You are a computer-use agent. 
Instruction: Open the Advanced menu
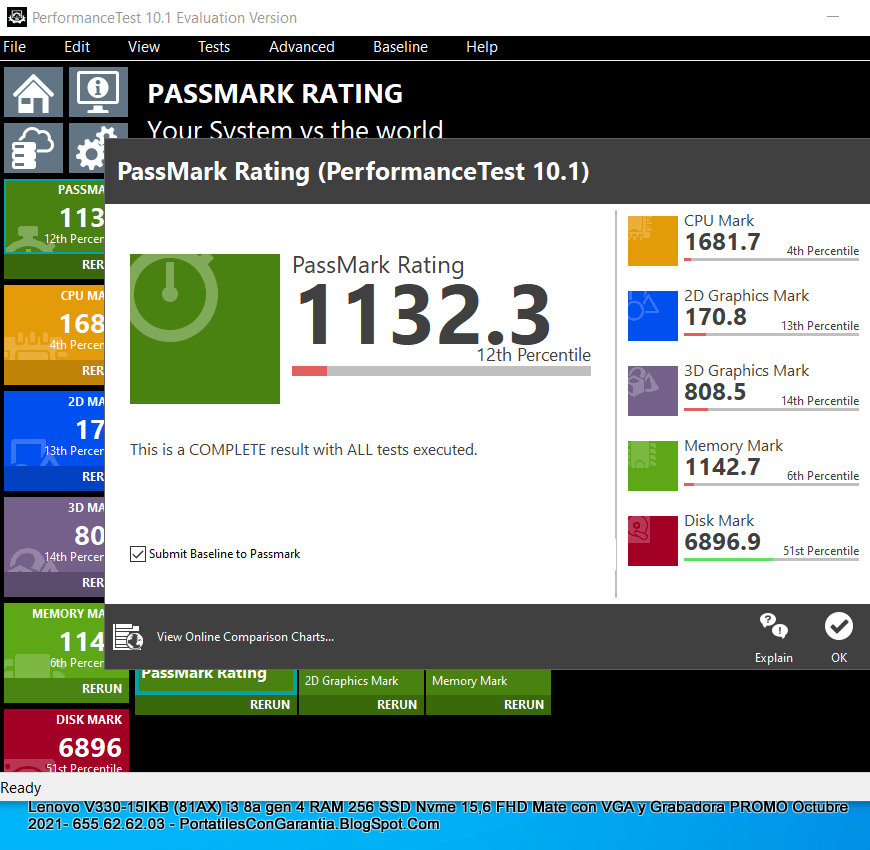coord(301,47)
